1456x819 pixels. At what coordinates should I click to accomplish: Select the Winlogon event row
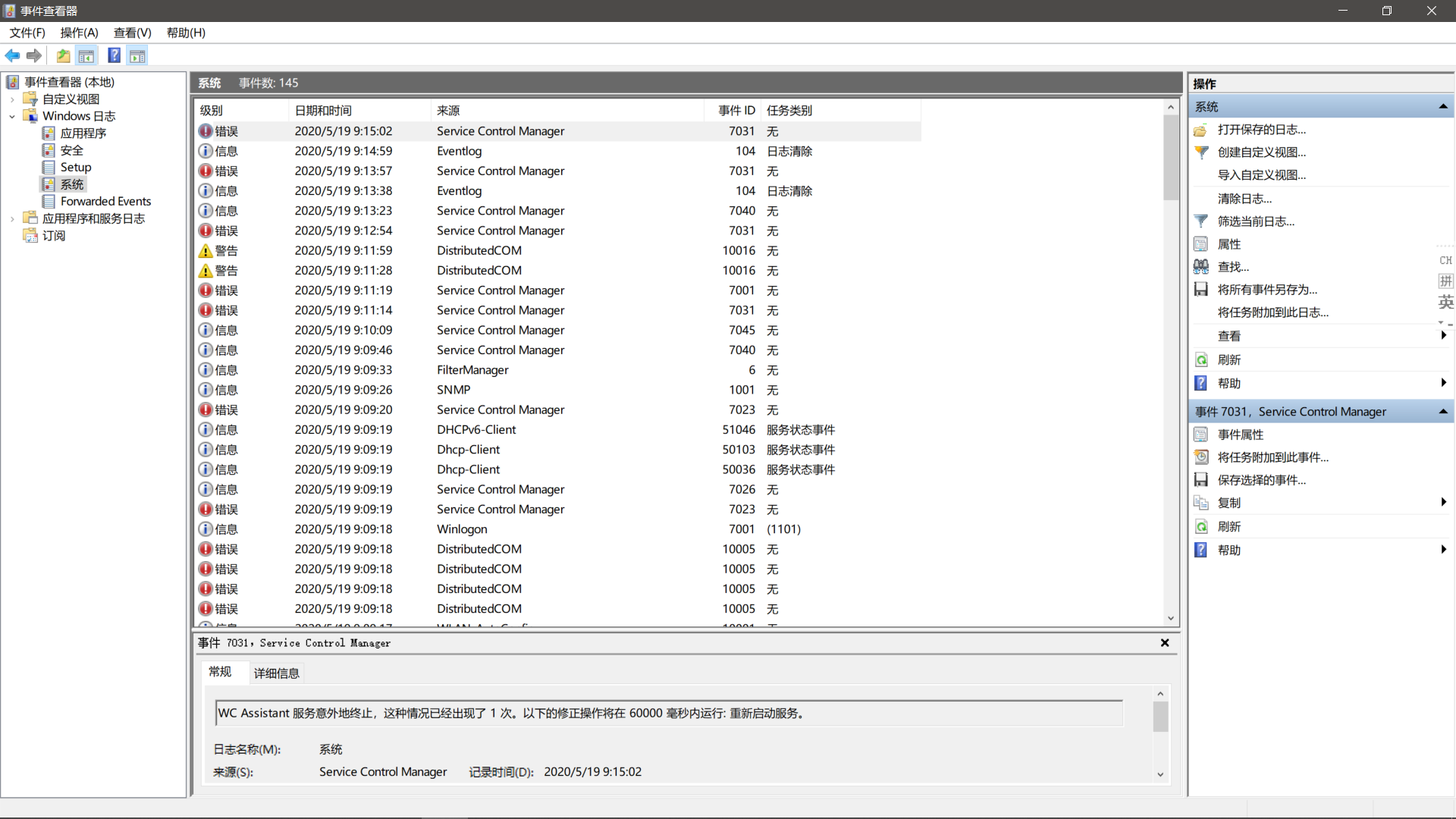[463, 529]
